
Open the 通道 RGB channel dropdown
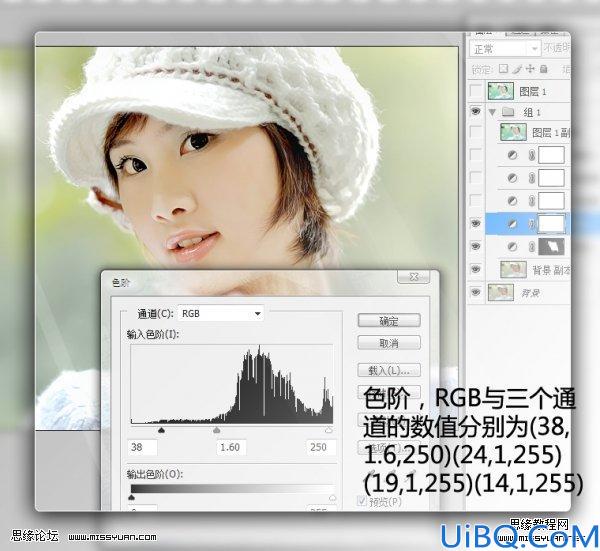coord(221,314)
